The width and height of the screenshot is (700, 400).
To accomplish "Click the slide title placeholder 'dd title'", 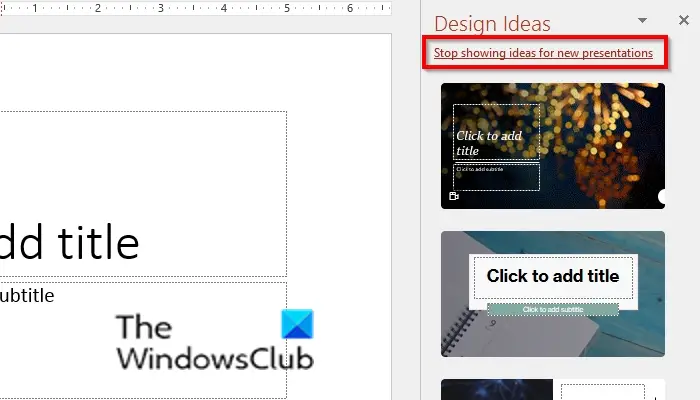I will tap(69, 243).
